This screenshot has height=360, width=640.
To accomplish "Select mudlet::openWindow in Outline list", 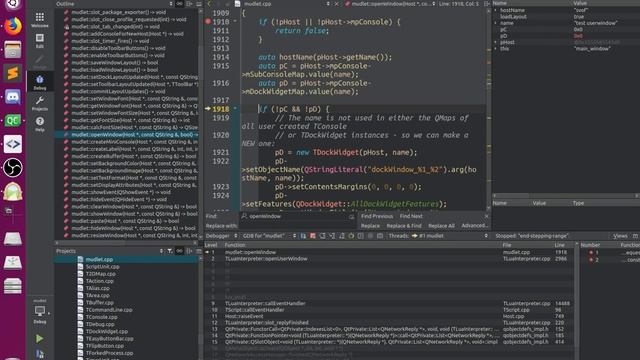I will pyautogui.click(x=127, y=134).
